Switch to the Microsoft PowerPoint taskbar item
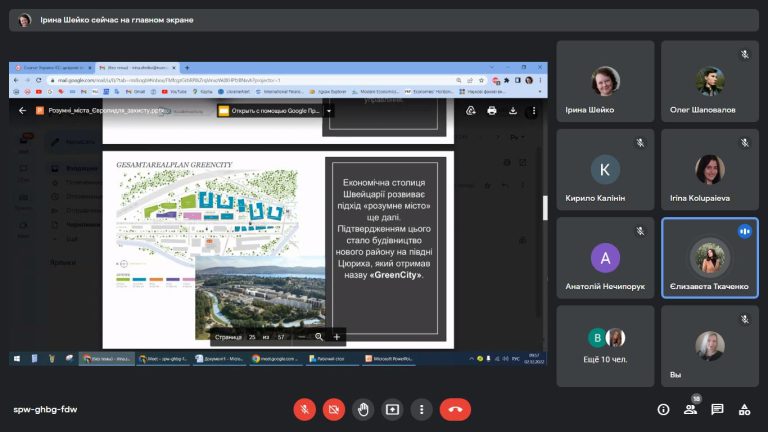Screen dimensions: 768x432 coord(389,359)
